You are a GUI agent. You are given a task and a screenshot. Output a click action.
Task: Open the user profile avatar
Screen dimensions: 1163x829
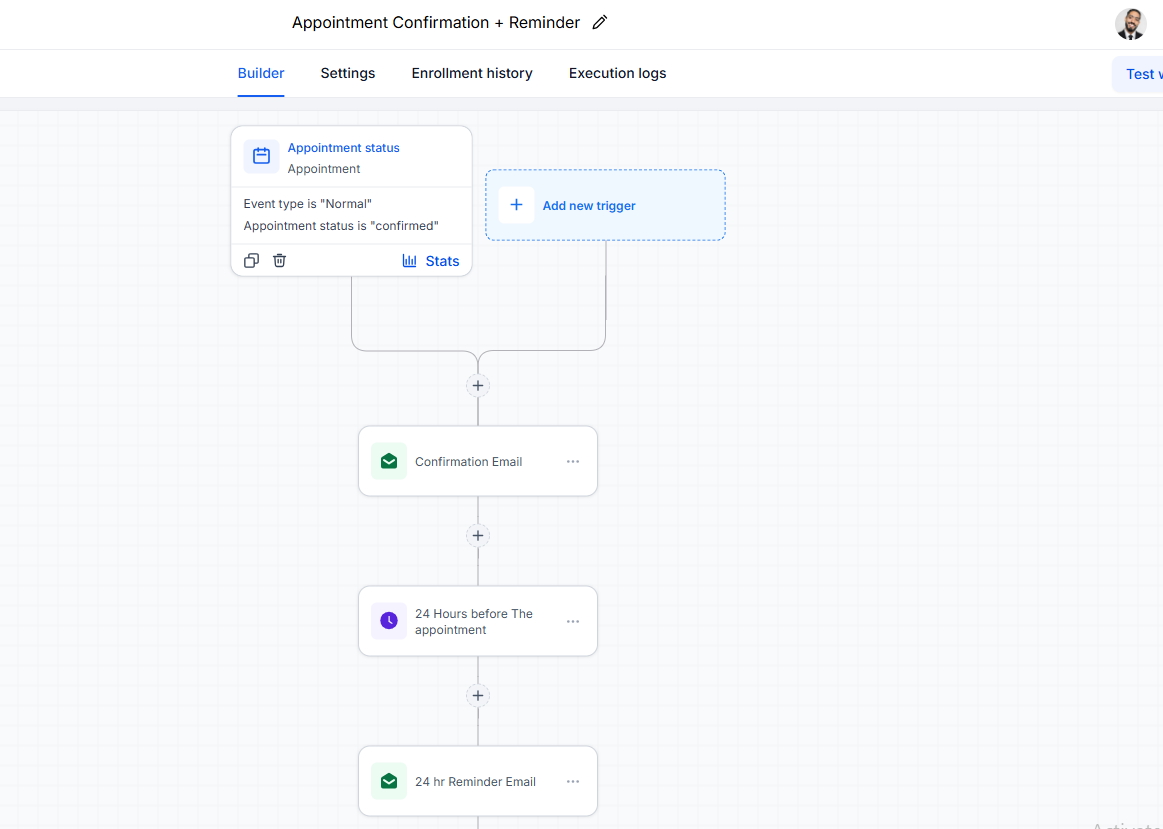[1130, 24]
